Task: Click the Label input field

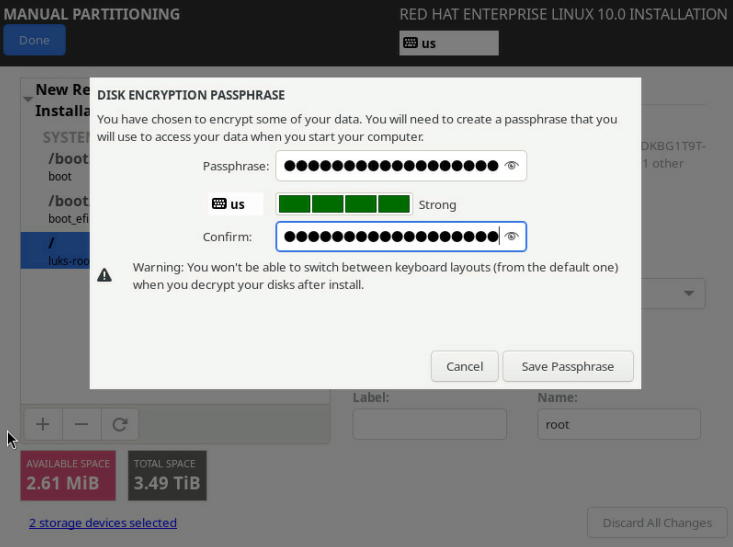Action: tap(429, 425)
